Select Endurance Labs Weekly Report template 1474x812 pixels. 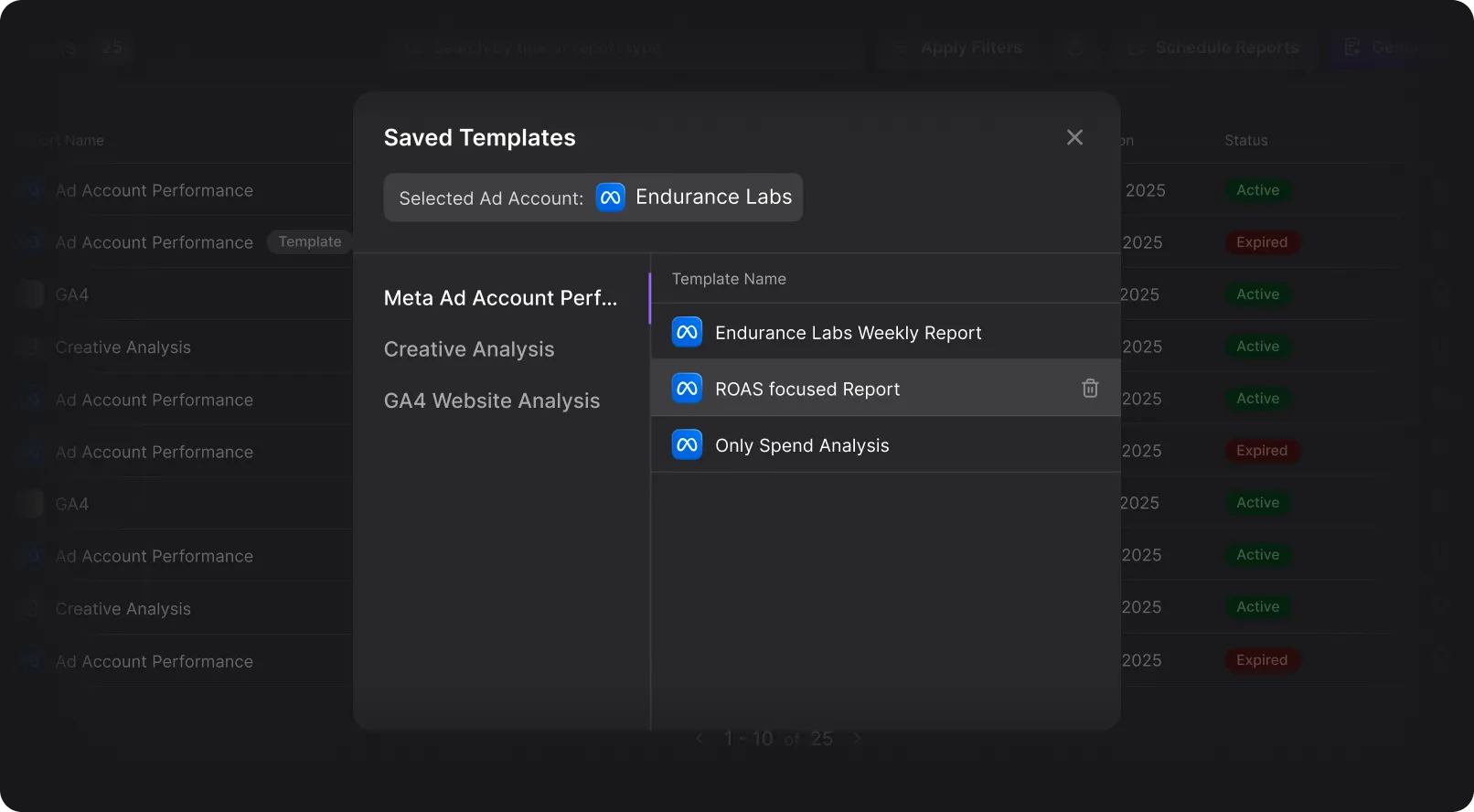pos(885,332)
